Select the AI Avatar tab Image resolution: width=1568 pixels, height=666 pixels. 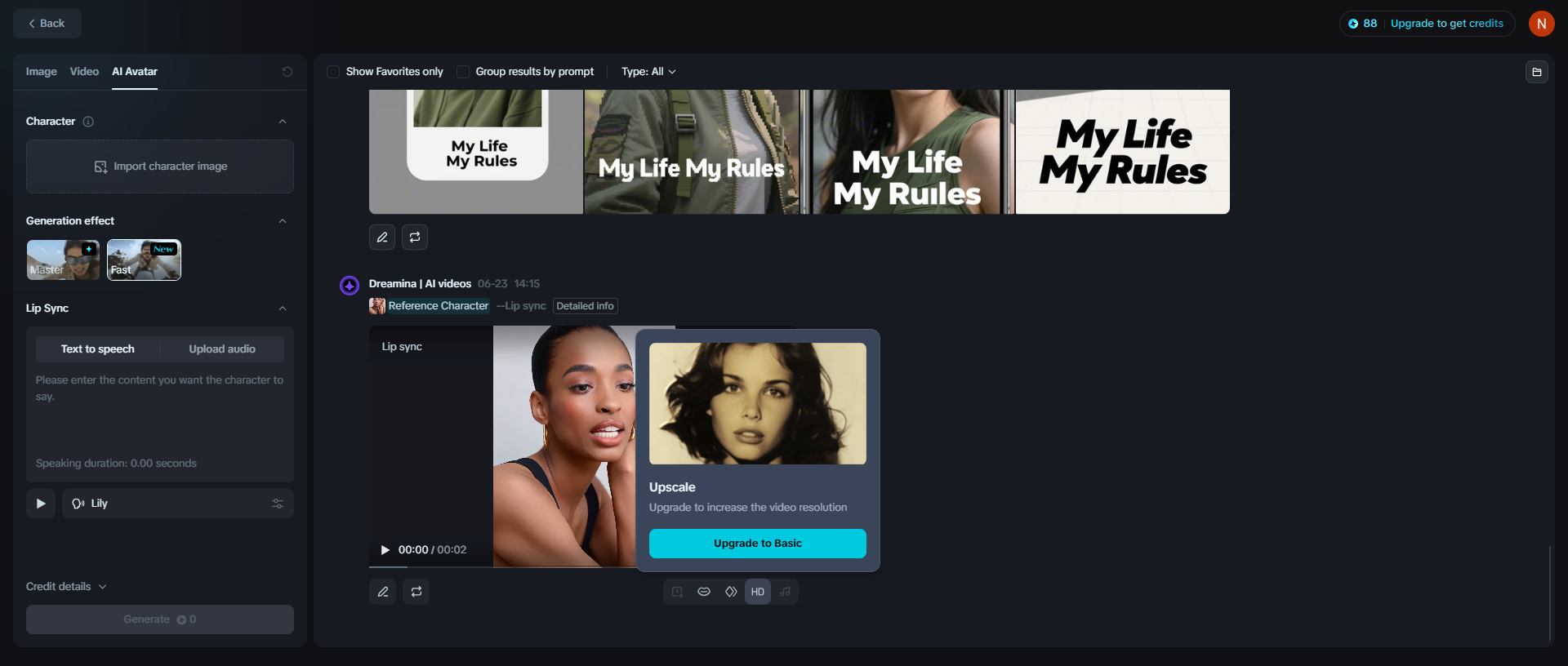(135, 72)
